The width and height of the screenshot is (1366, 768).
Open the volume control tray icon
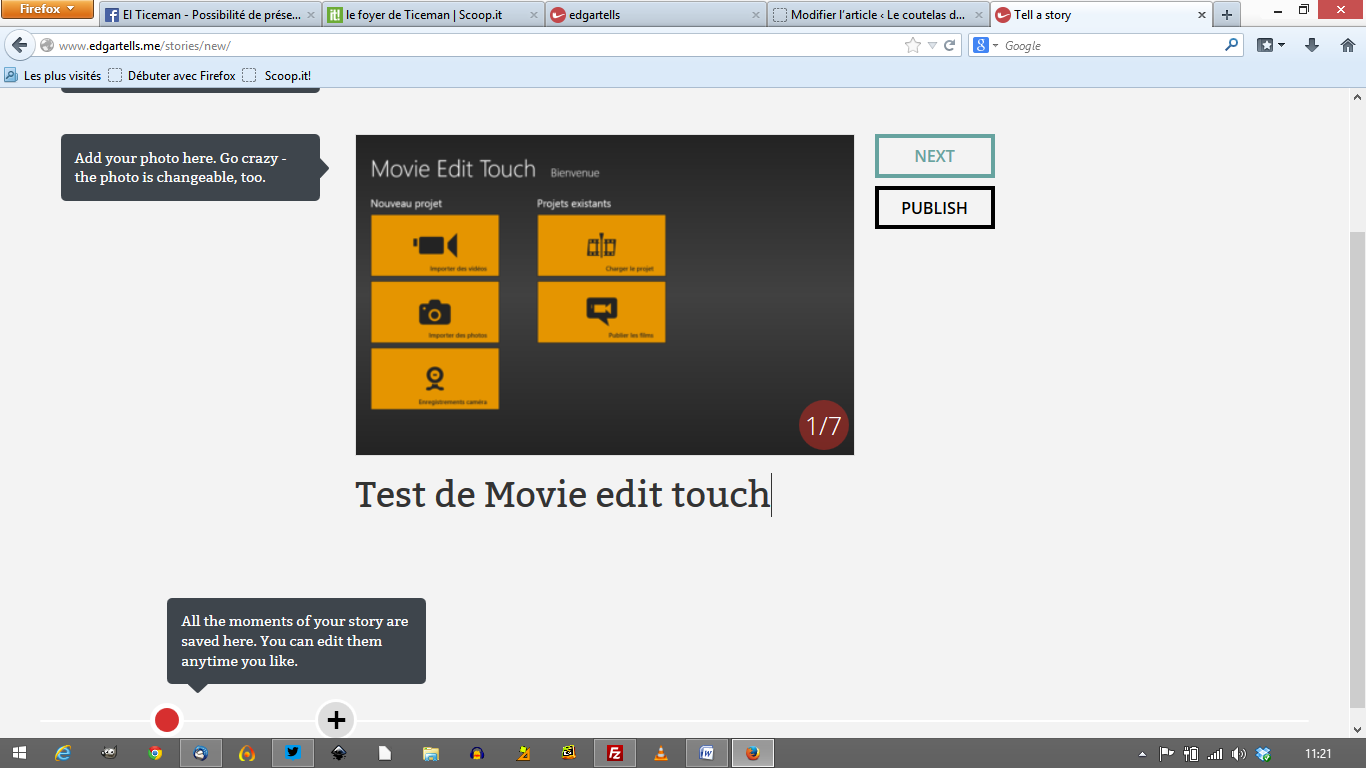[1239, 753]
